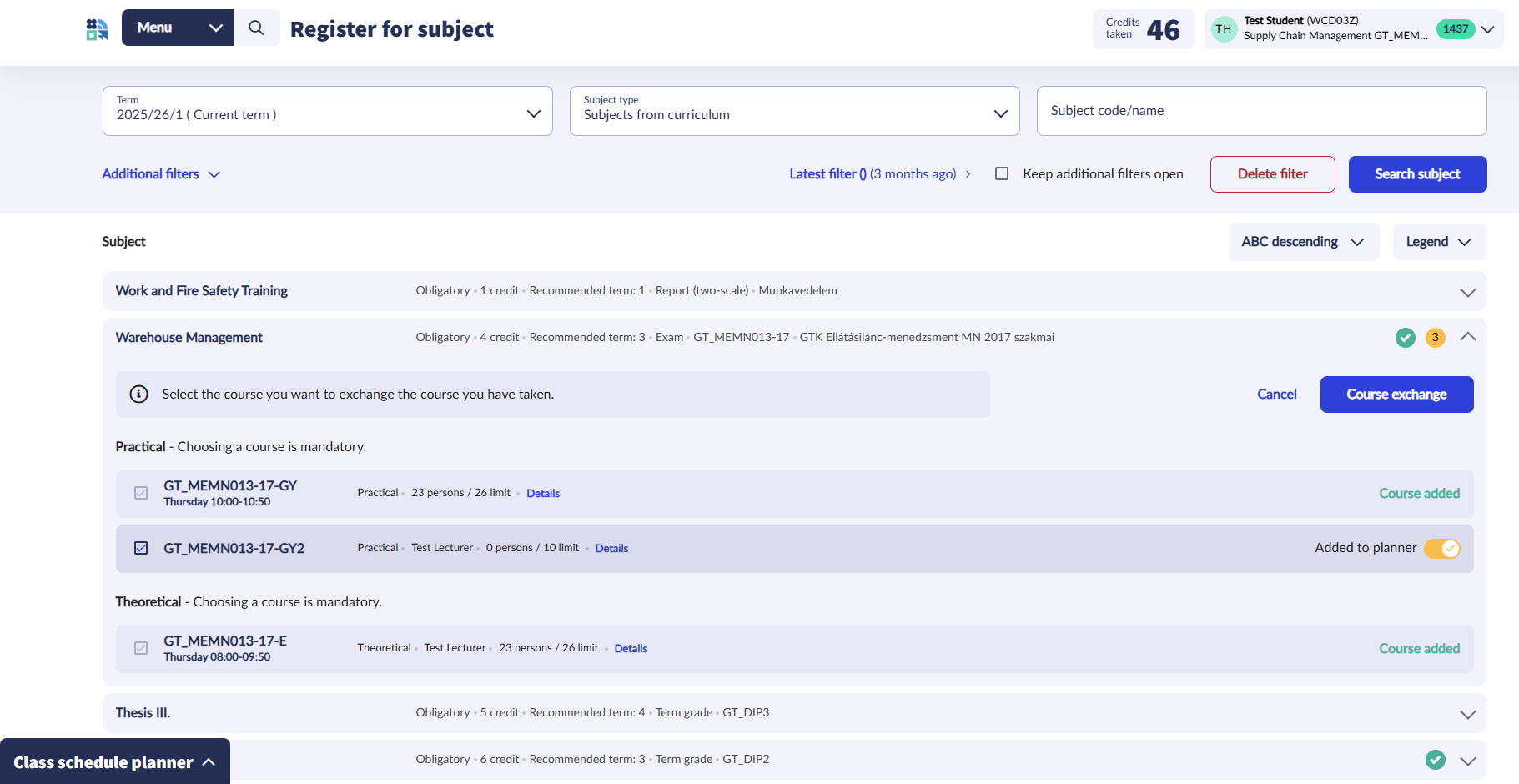This screenshot has width=1519, height=784.
Task: Toggle the Added to planner switch
Action: coord(1441,549)
